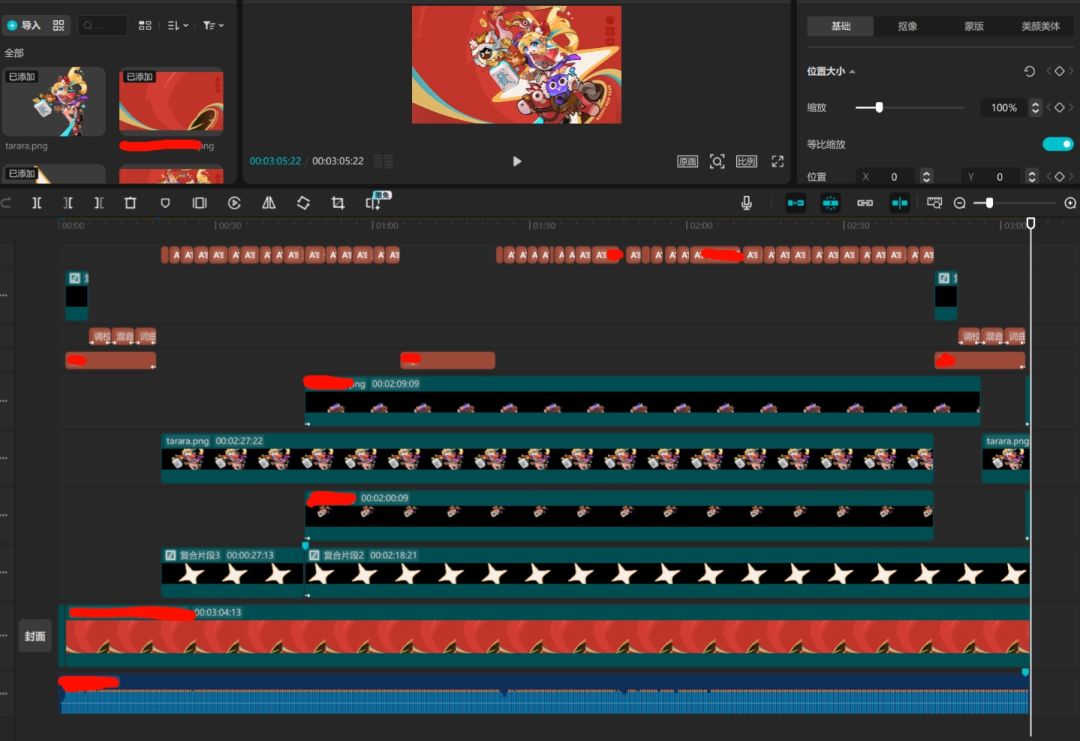The image size is (1080, 741).
Task: Focus the media search field
Action: (x=102, y=25)
